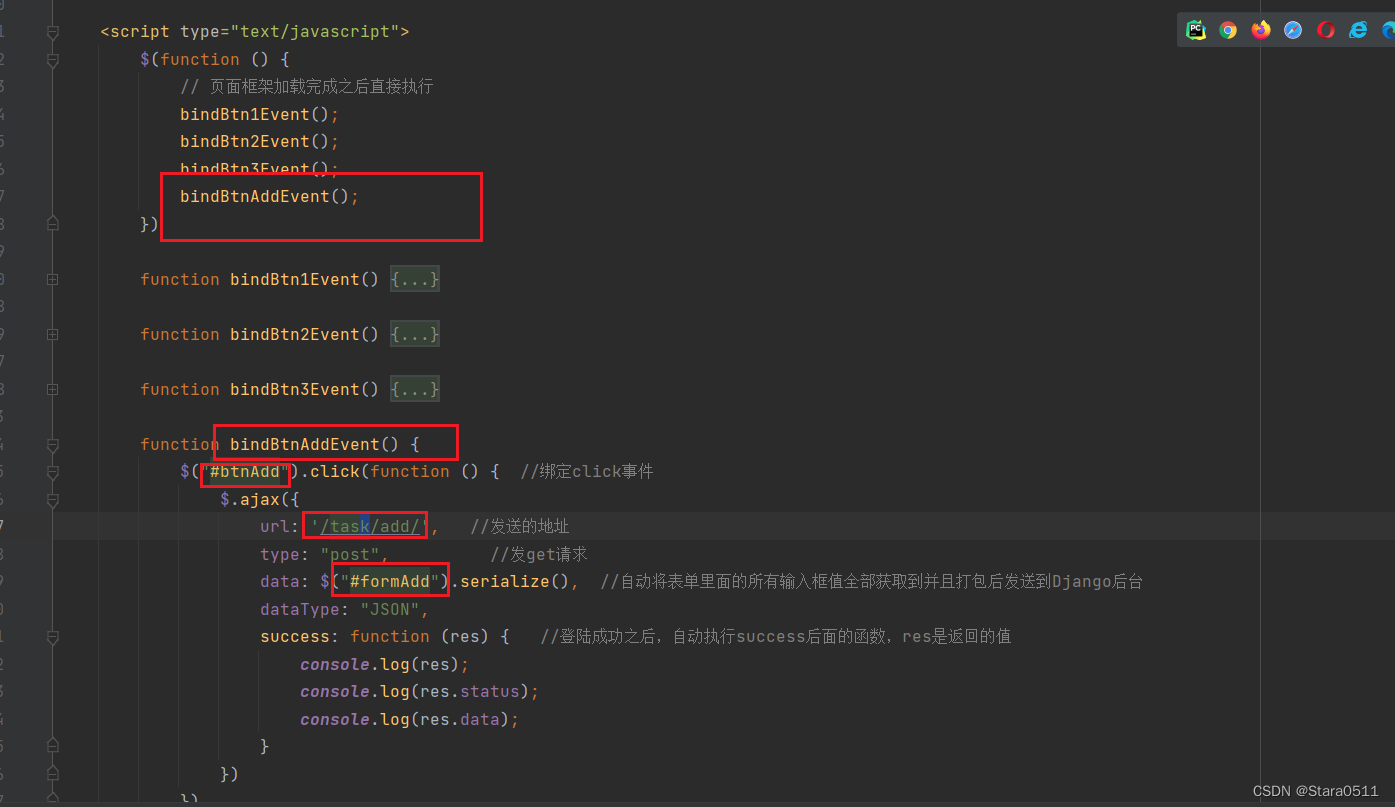Collapse bindBtnAddEvent function fold marker
The image size is (1395, 807).
[53, 445]
